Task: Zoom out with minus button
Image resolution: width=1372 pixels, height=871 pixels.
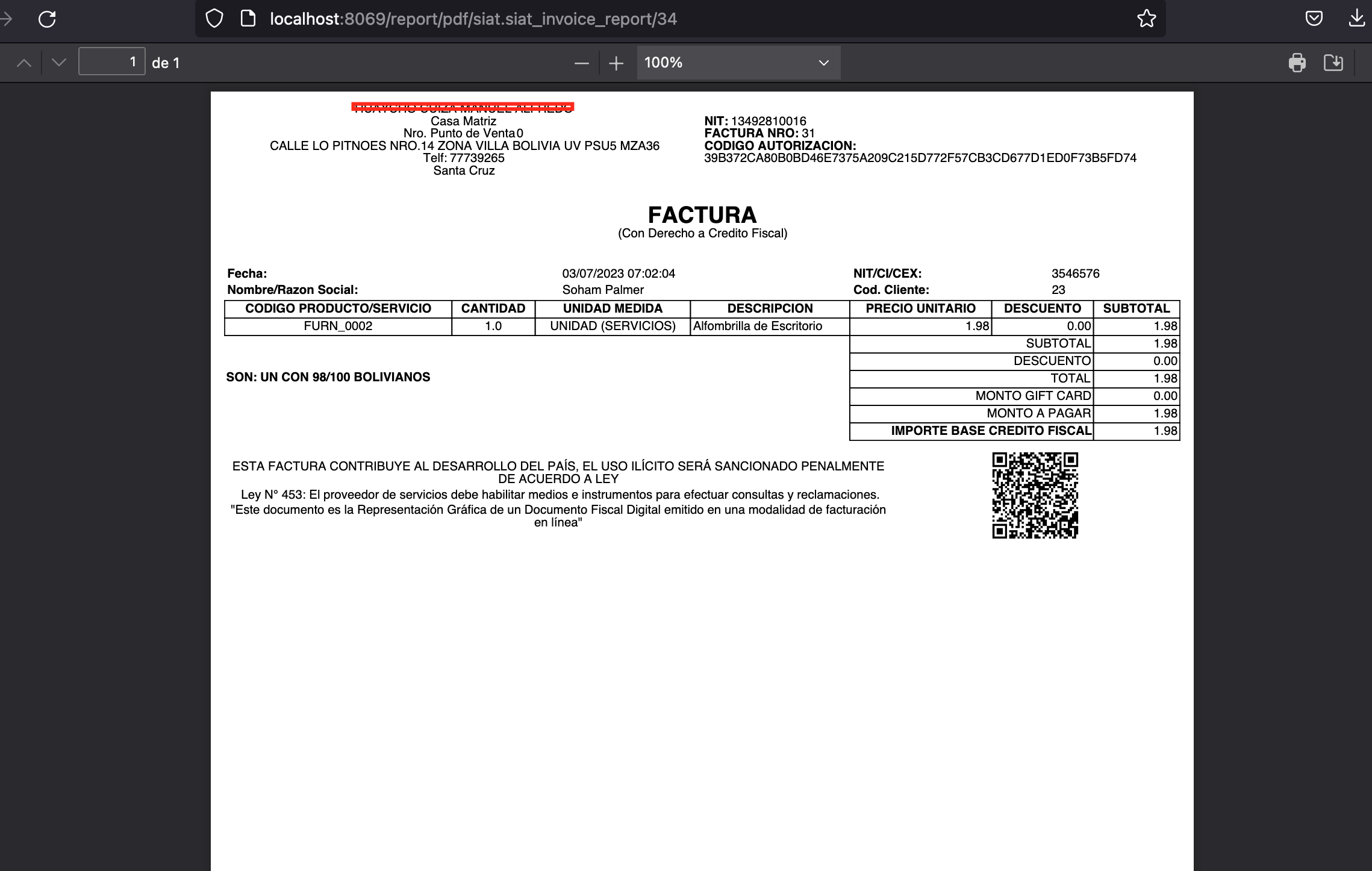Action: point(581,63)
